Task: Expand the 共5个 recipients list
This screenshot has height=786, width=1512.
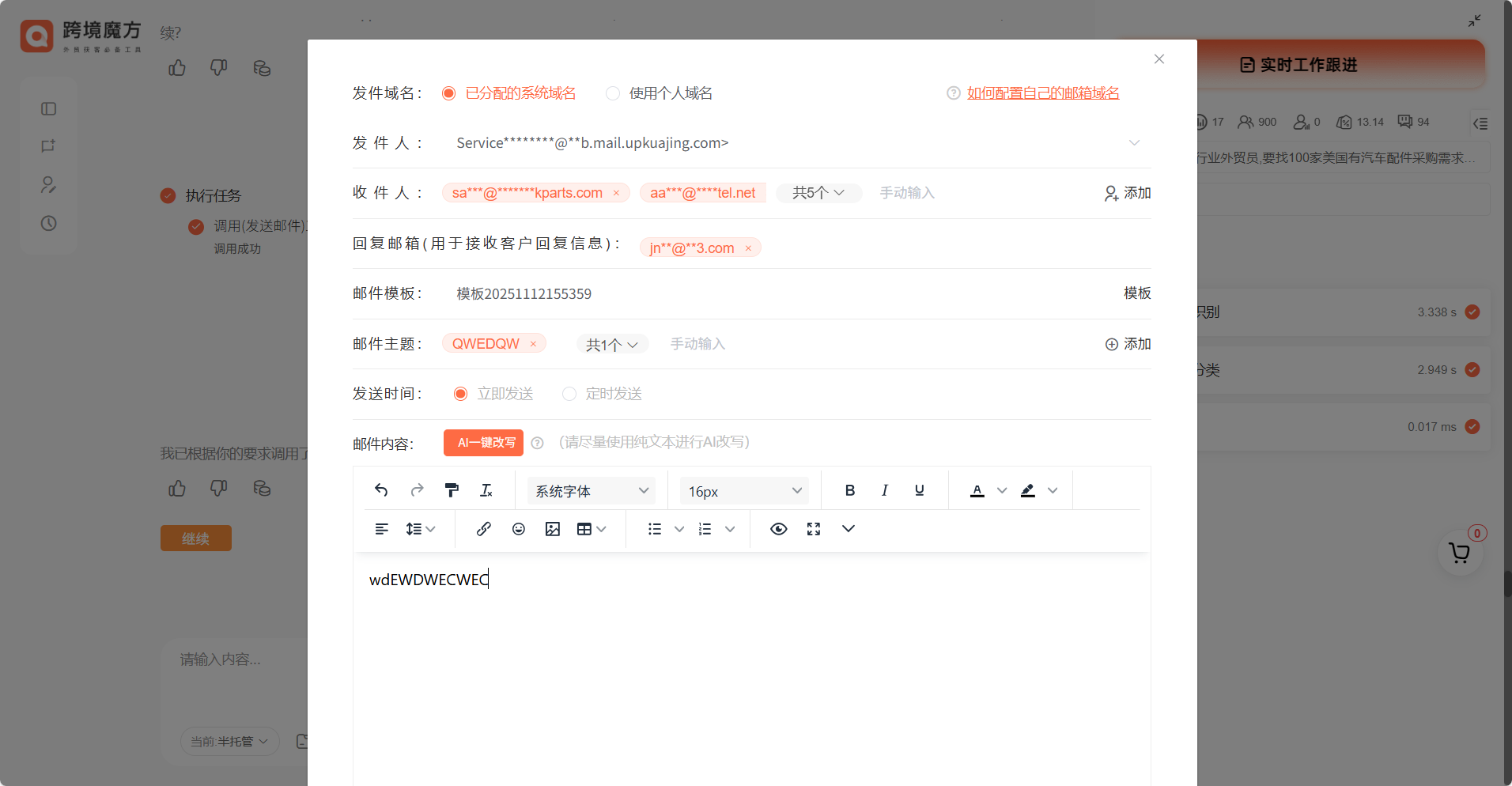Action: pyautogui.click(x=818, y=193)
